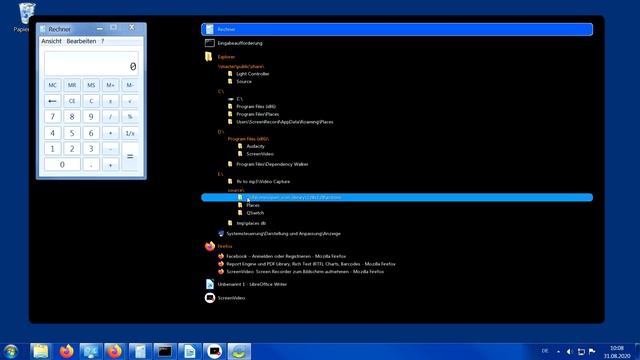
Task: Open the Ansicht menu in Rechner
Action: pyautogui.click(x=51, y=41)
